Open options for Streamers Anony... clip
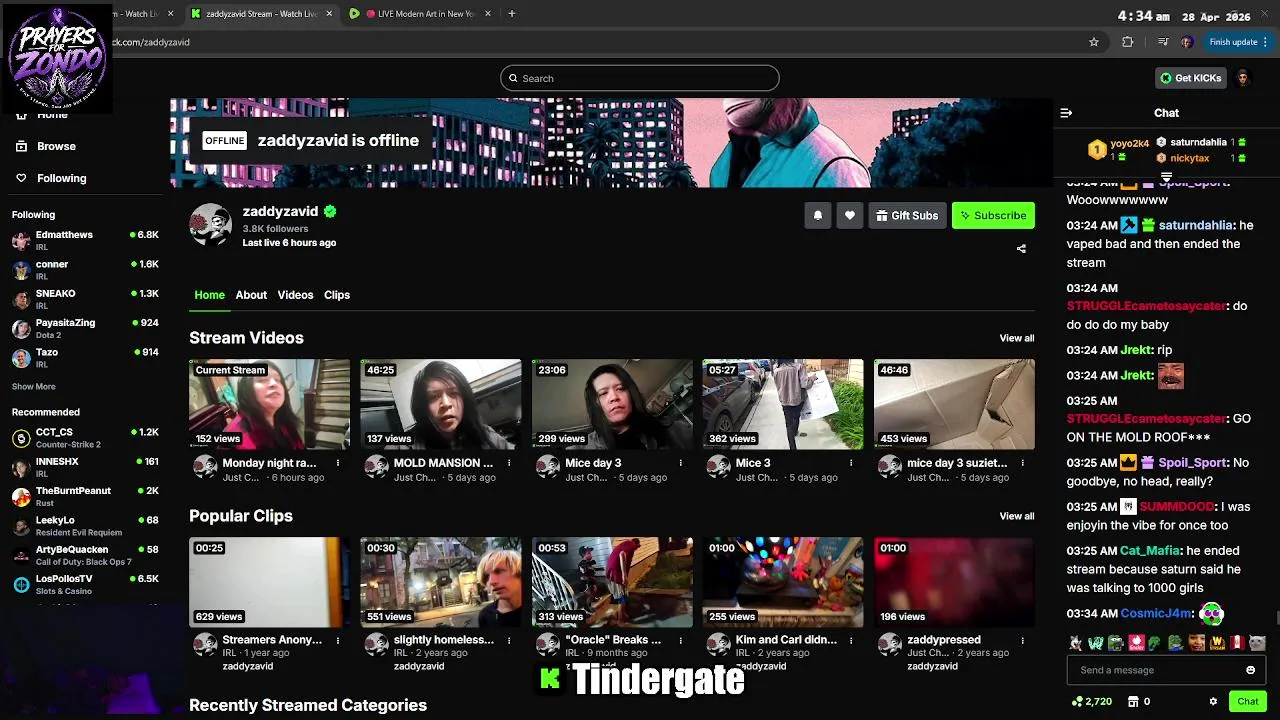Image resolution: width=1280 pixels, height=720 pixels. tap(338, 640)
